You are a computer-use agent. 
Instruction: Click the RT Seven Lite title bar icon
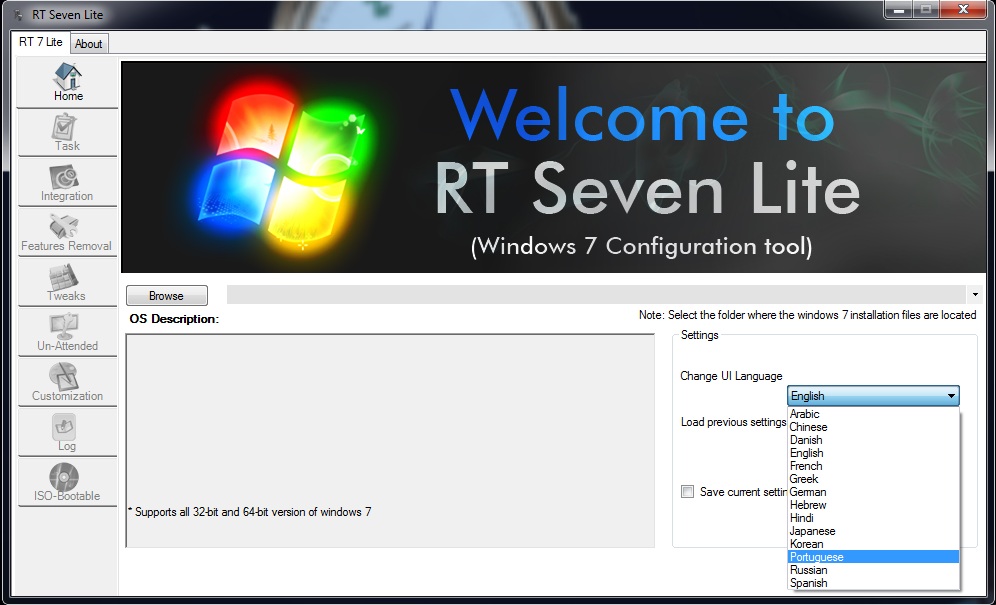coord(19,14)
